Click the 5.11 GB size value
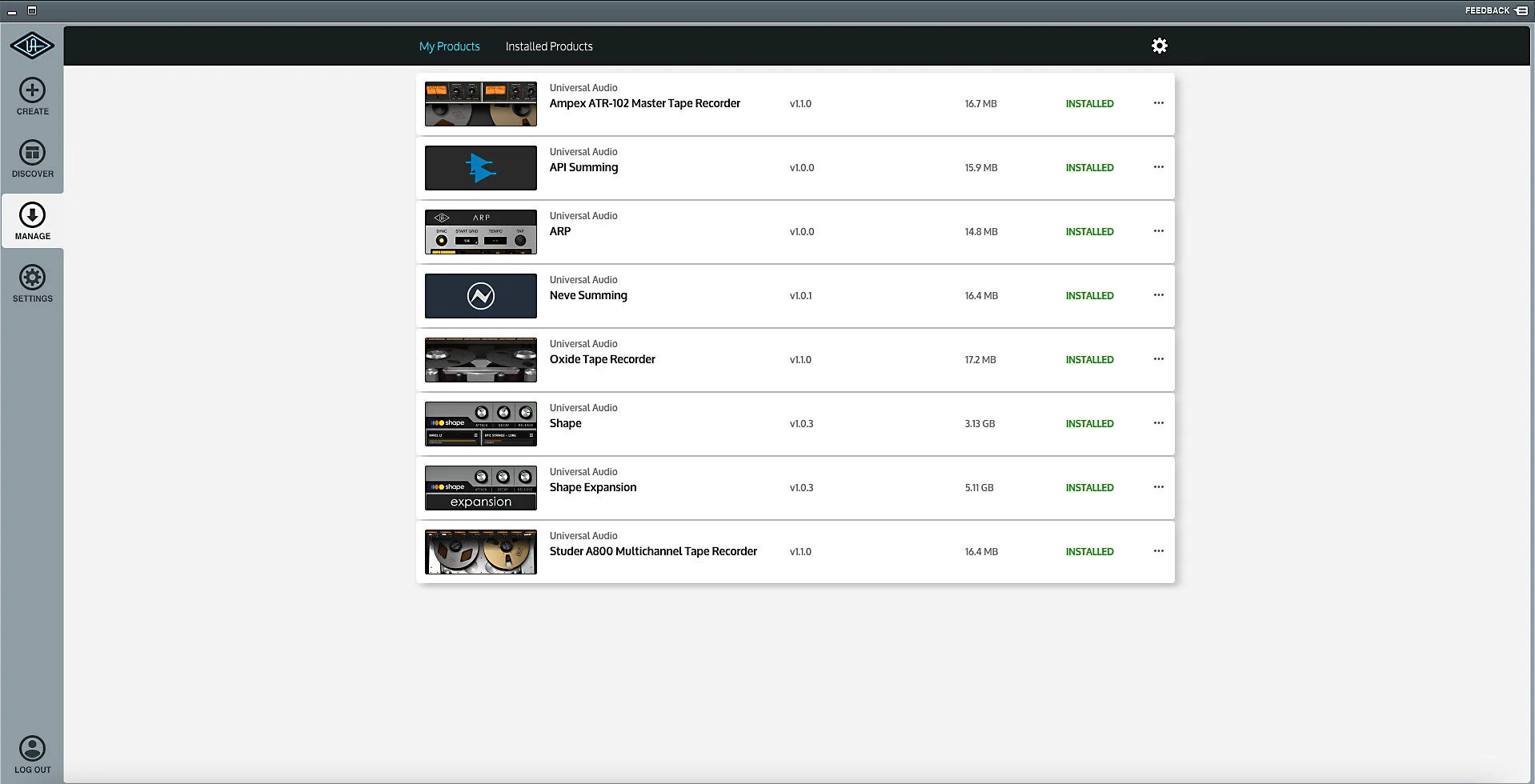Screen dimensions: 1535x784 click(979, 488)
